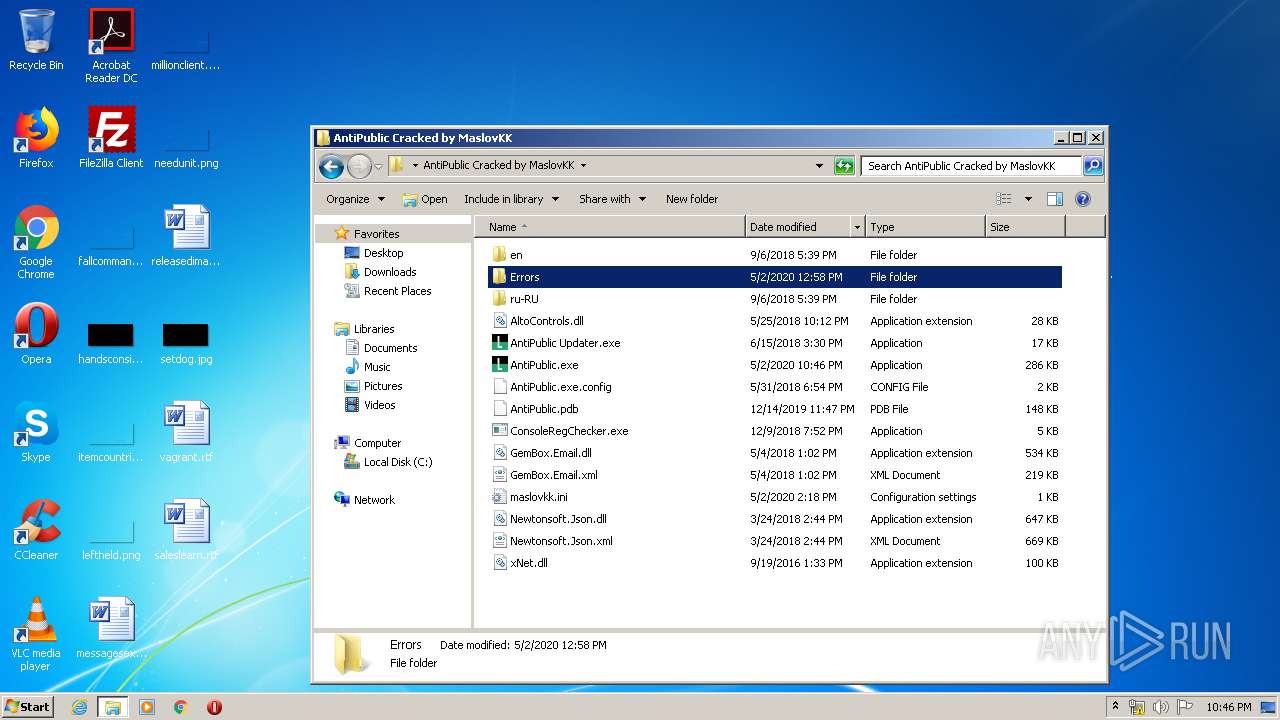
Task: Sort by Name column header
Action: 610,227
